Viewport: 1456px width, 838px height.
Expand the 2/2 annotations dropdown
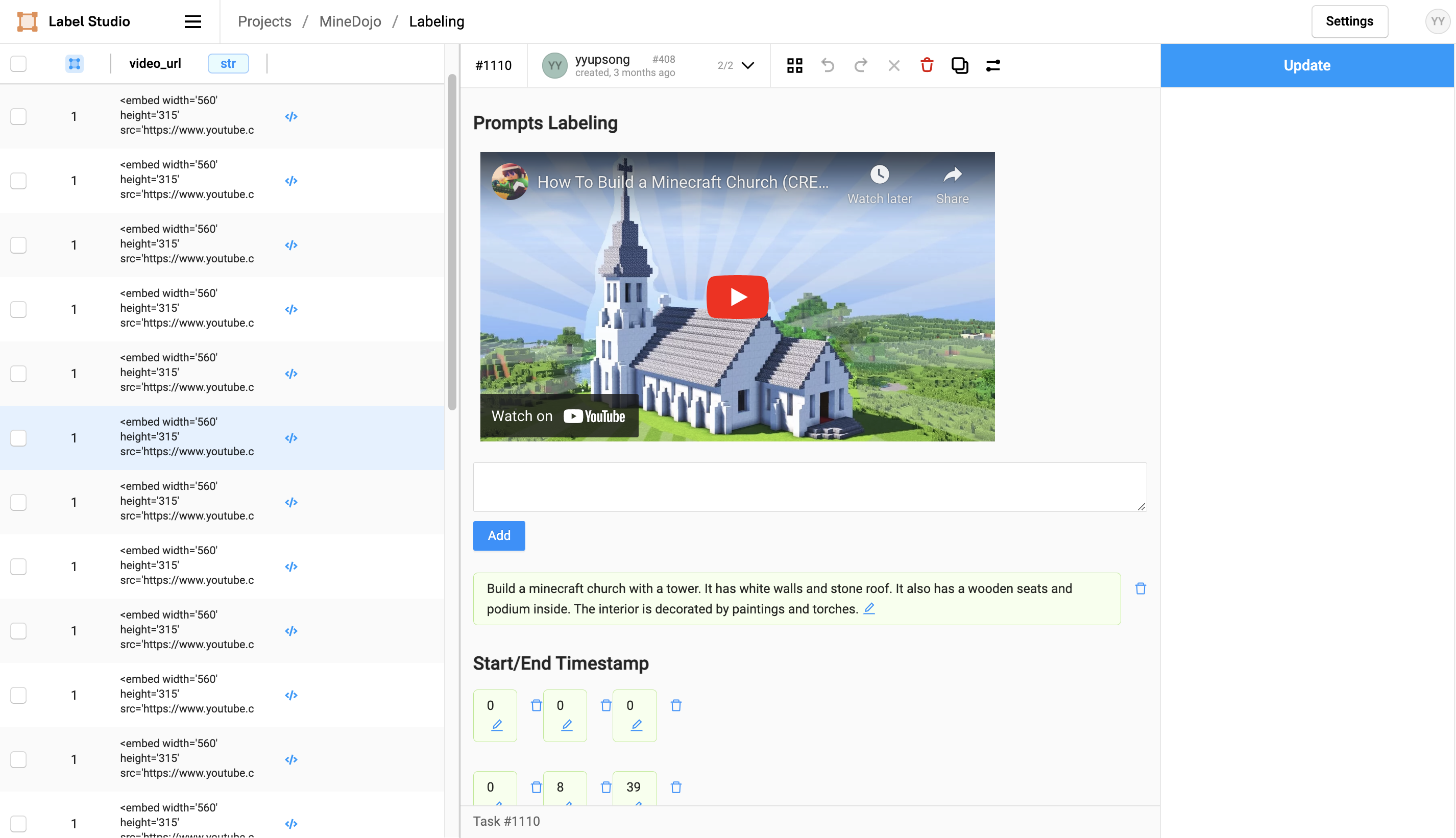(x=747, y=65)
